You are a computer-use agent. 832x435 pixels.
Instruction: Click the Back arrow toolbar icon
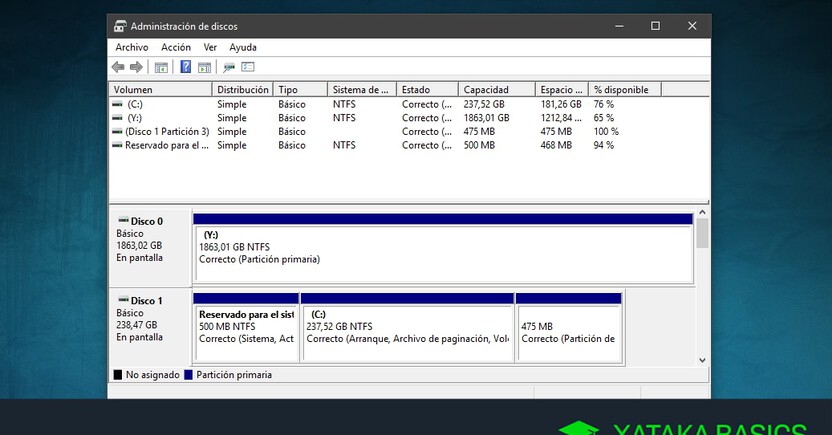point(118,67)
